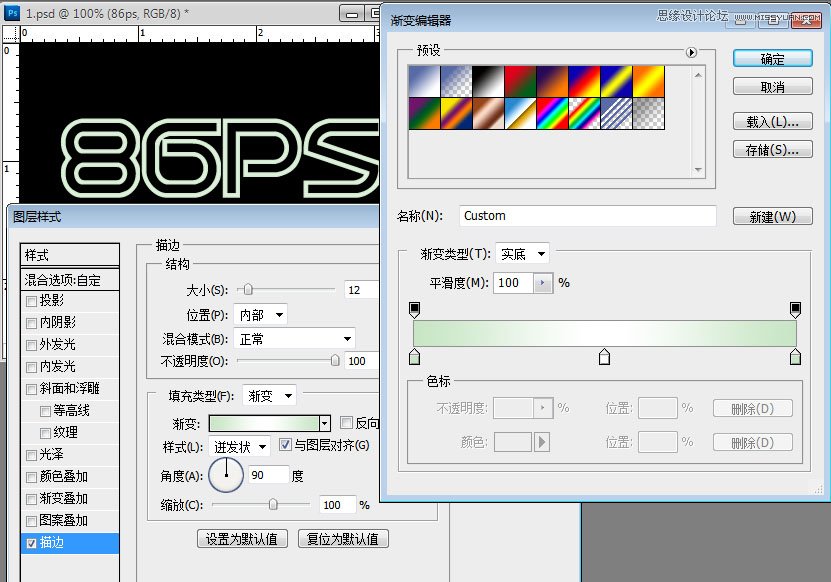
Task: Open the 渐变类型 gradient type dropdown
Action: (521, 253)
